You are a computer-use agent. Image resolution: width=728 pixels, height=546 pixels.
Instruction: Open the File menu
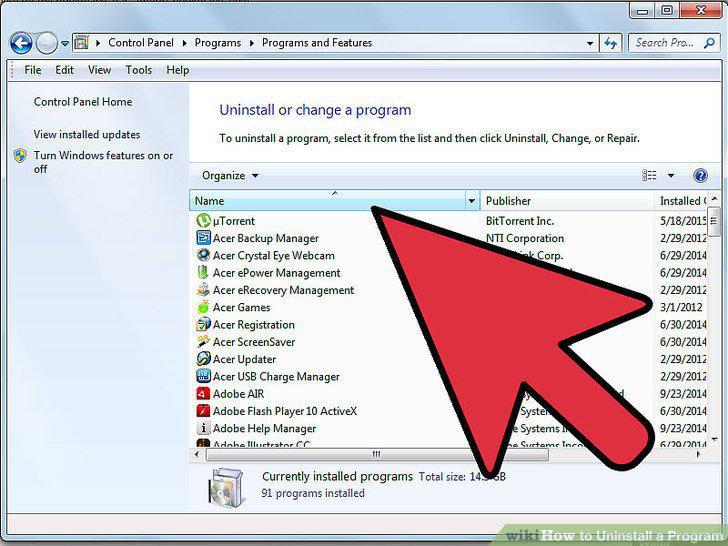click(32, 70)
